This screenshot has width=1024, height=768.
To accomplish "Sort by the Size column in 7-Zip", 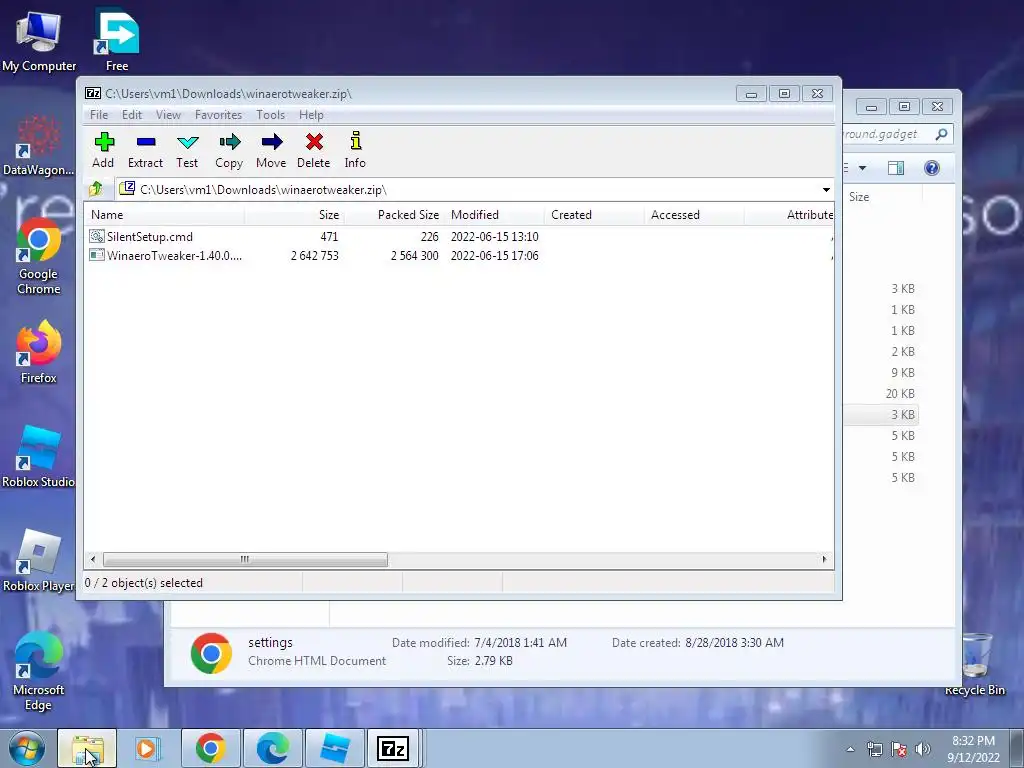I will click(294, 215).
